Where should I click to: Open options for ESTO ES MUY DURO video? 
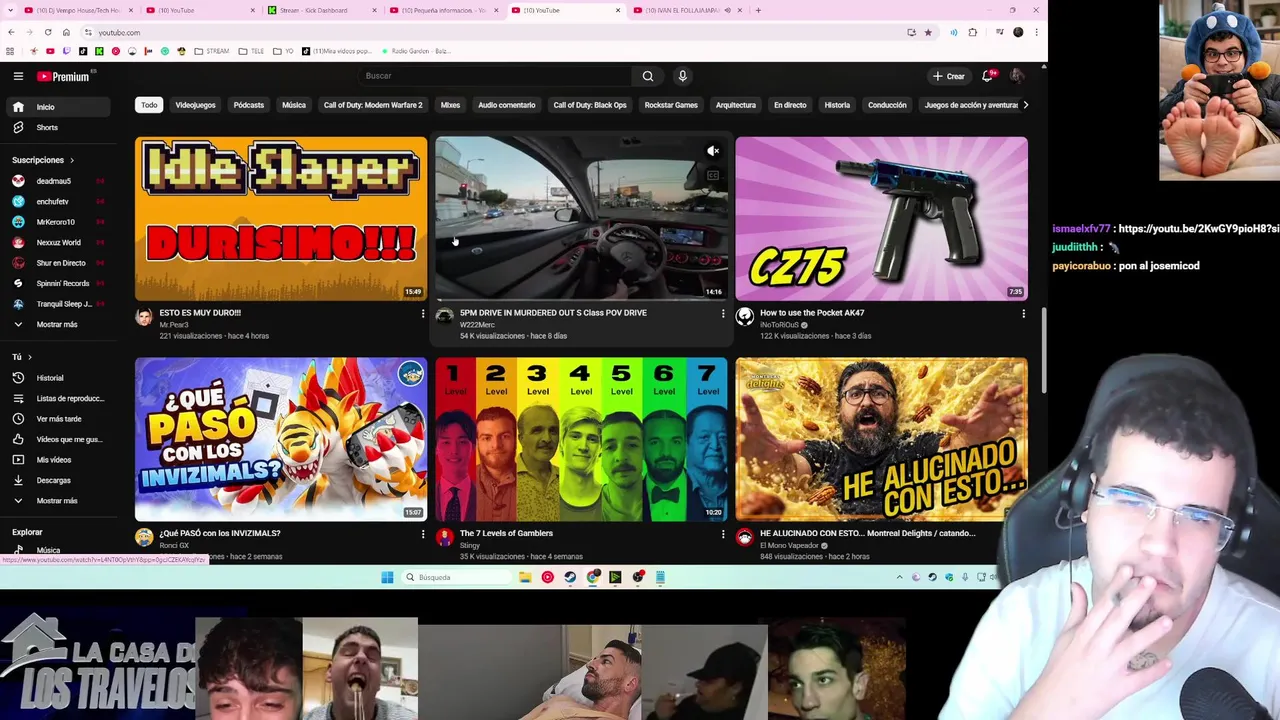click(423, 314)
